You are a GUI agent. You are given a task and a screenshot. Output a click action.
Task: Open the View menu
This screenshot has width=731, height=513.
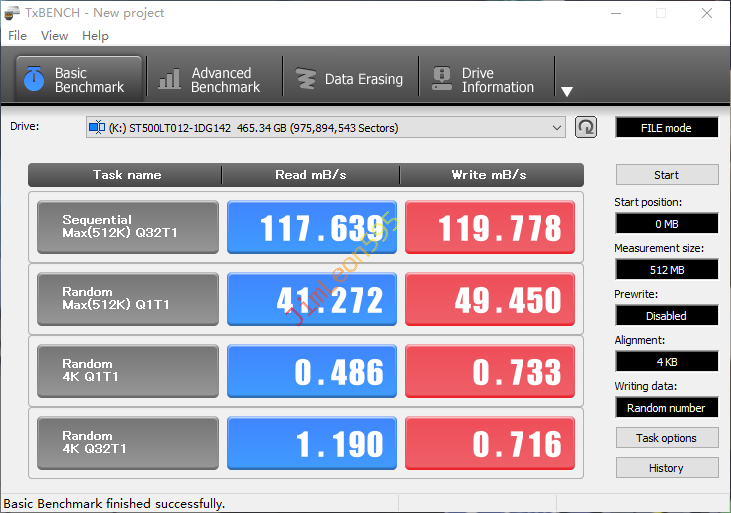[55, 36]
